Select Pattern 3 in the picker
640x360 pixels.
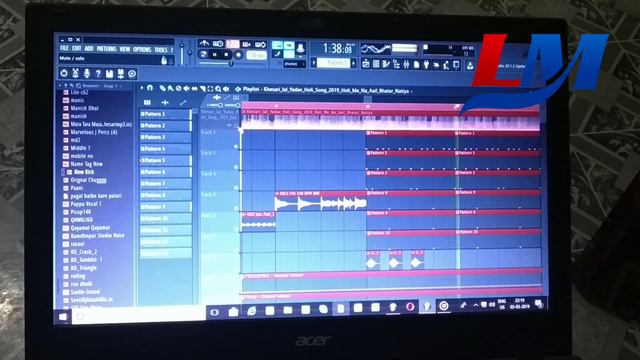(165, 137)
